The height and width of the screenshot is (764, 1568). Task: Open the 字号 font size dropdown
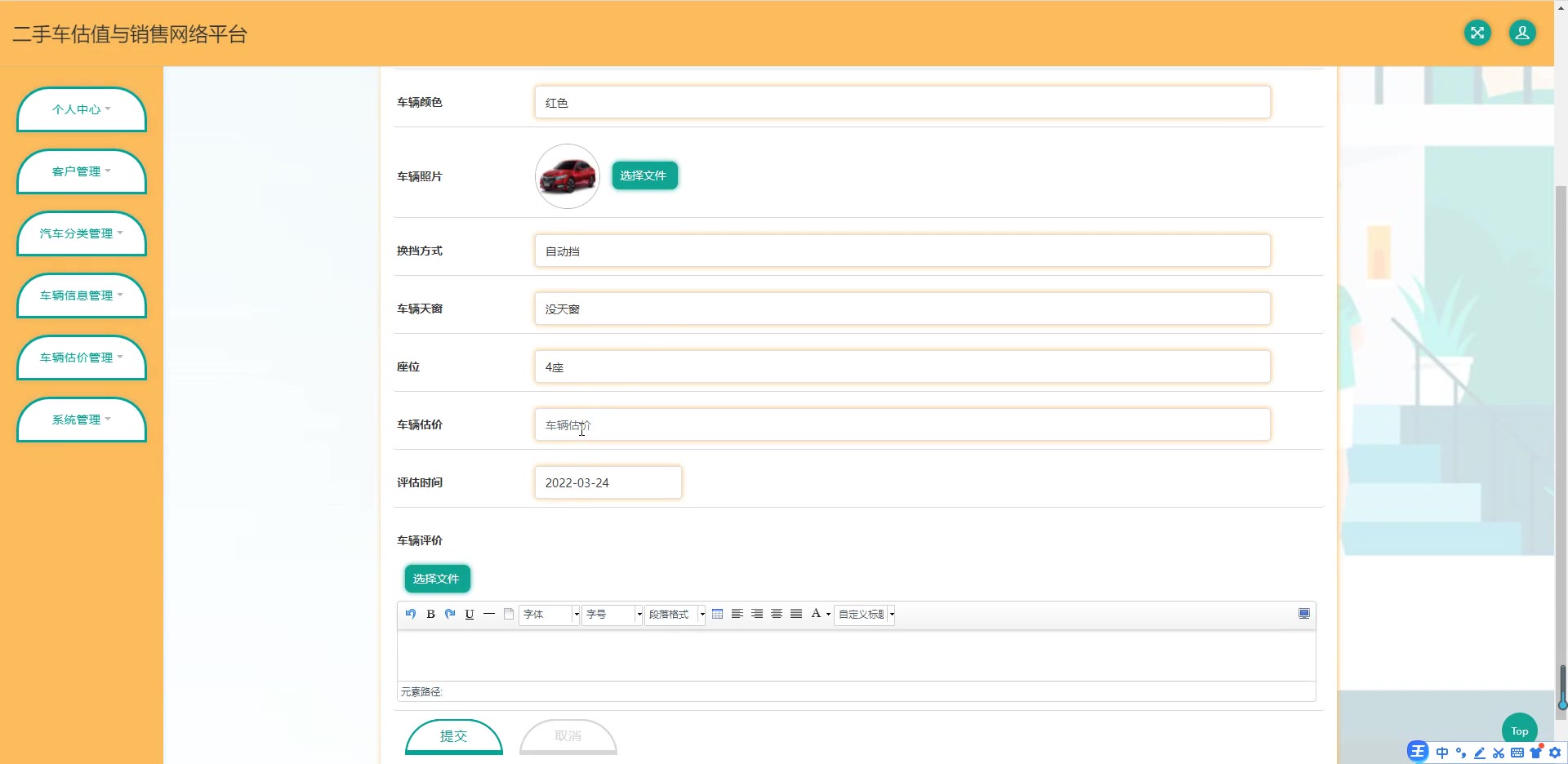[612, 614]
